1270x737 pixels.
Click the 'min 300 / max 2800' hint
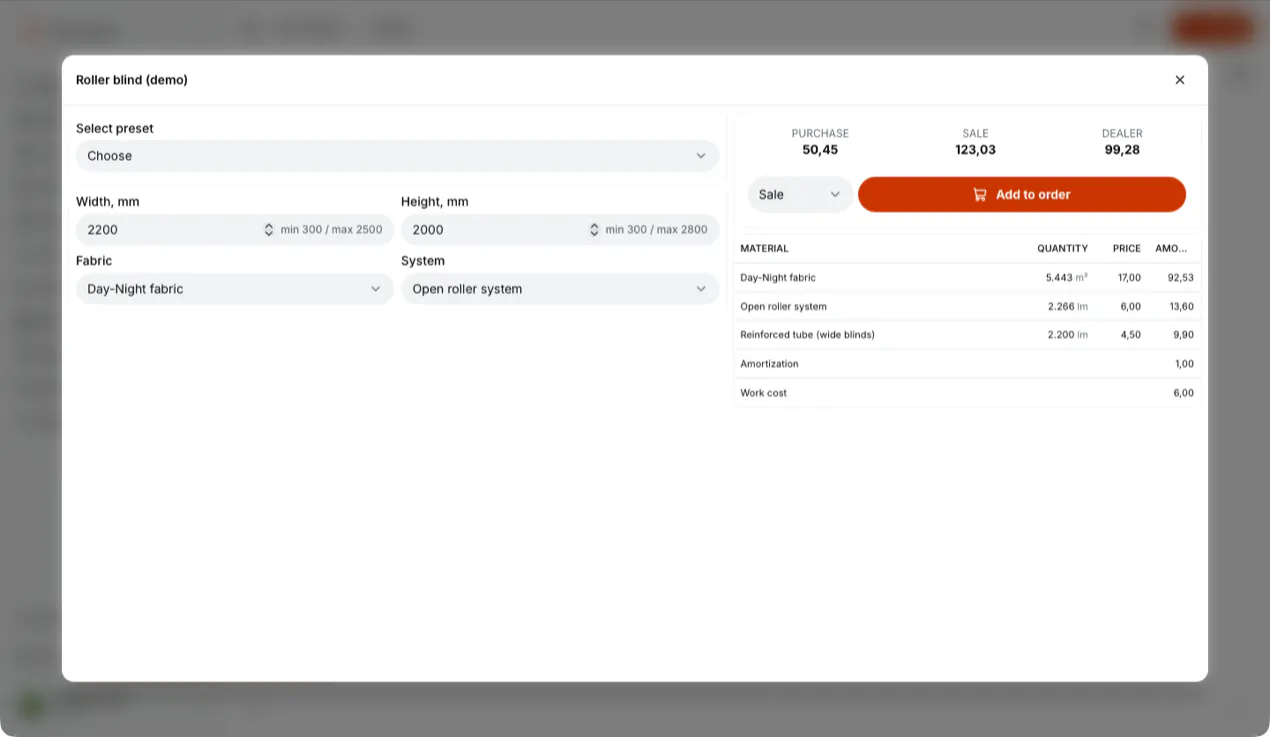pyautogui.click(x=656, y=229)
